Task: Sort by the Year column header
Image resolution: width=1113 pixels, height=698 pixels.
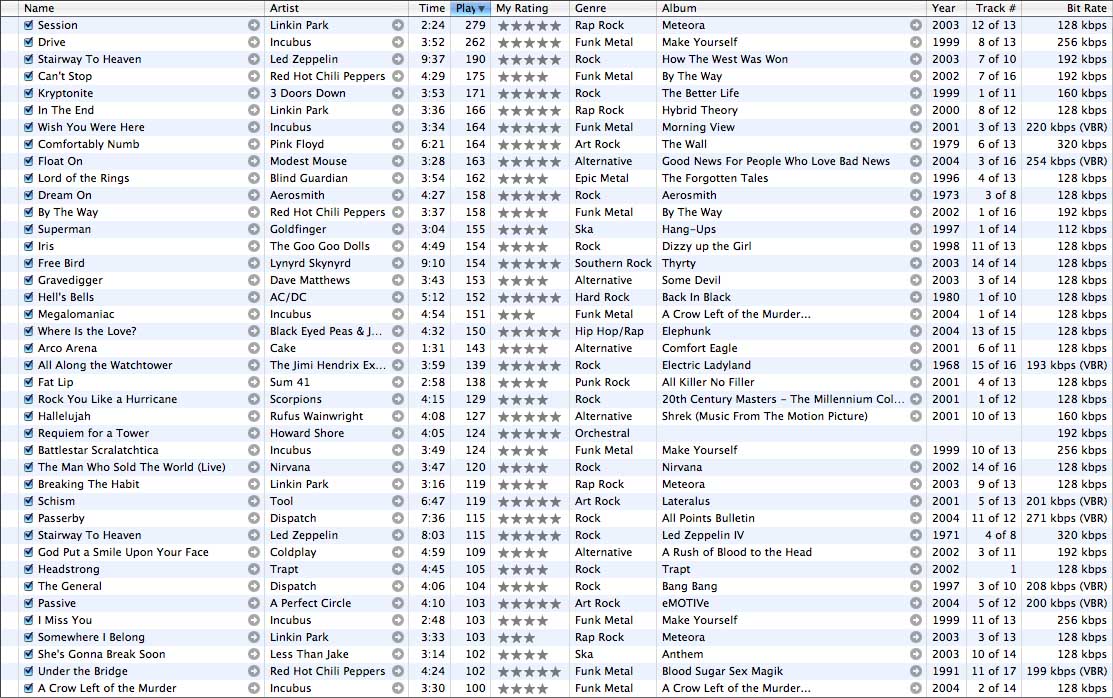Action: (945, 8)
